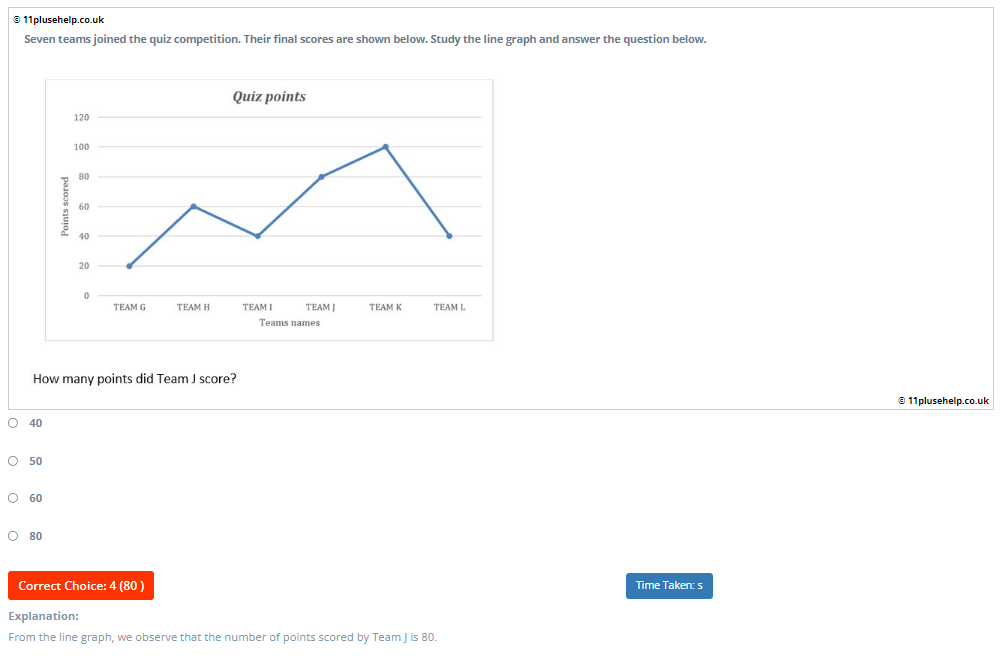This screenshot has width=1007, height=665.
Task: Click the Team J score question text
Action: pos(135,379)
